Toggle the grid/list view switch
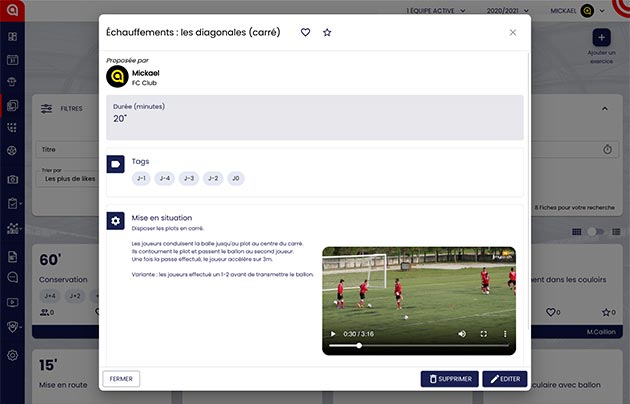 (x=596, y=231)
